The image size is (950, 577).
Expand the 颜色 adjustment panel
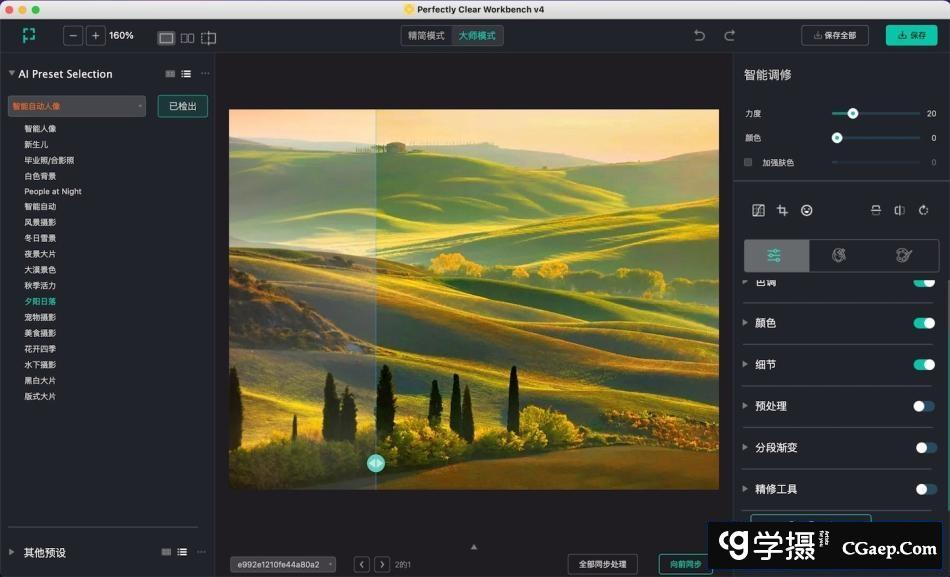(x=746, y=323)
